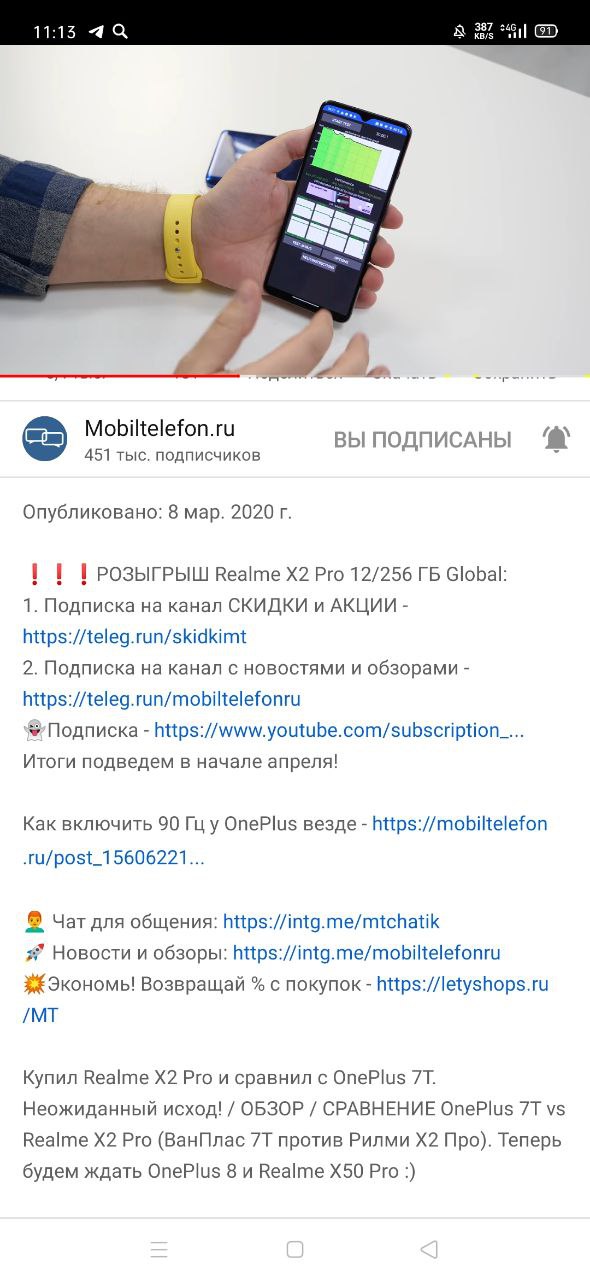
Task: Tap the battery indicator in status bar
Action: pyautogui.click(x=546, y=31)
